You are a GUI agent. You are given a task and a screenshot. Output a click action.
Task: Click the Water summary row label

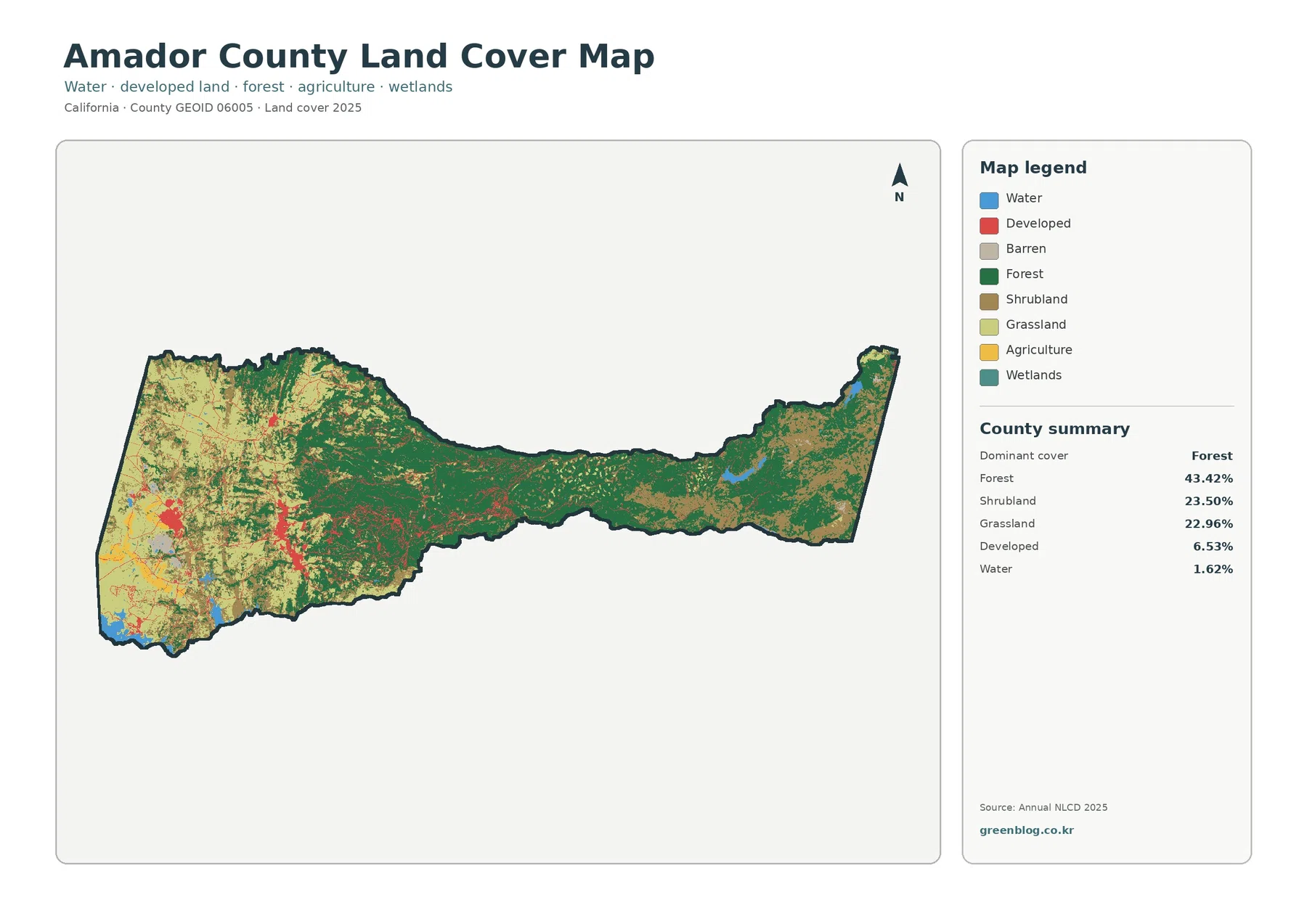995,569
